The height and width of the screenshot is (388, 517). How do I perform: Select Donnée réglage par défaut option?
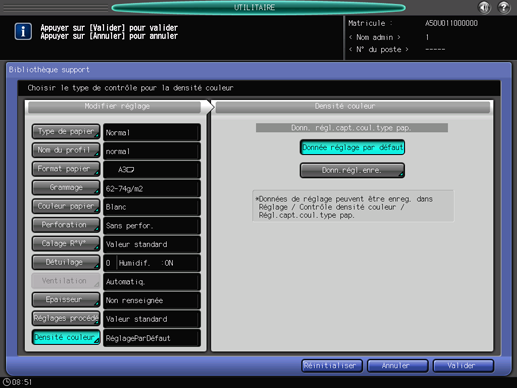tap(352, 147)
